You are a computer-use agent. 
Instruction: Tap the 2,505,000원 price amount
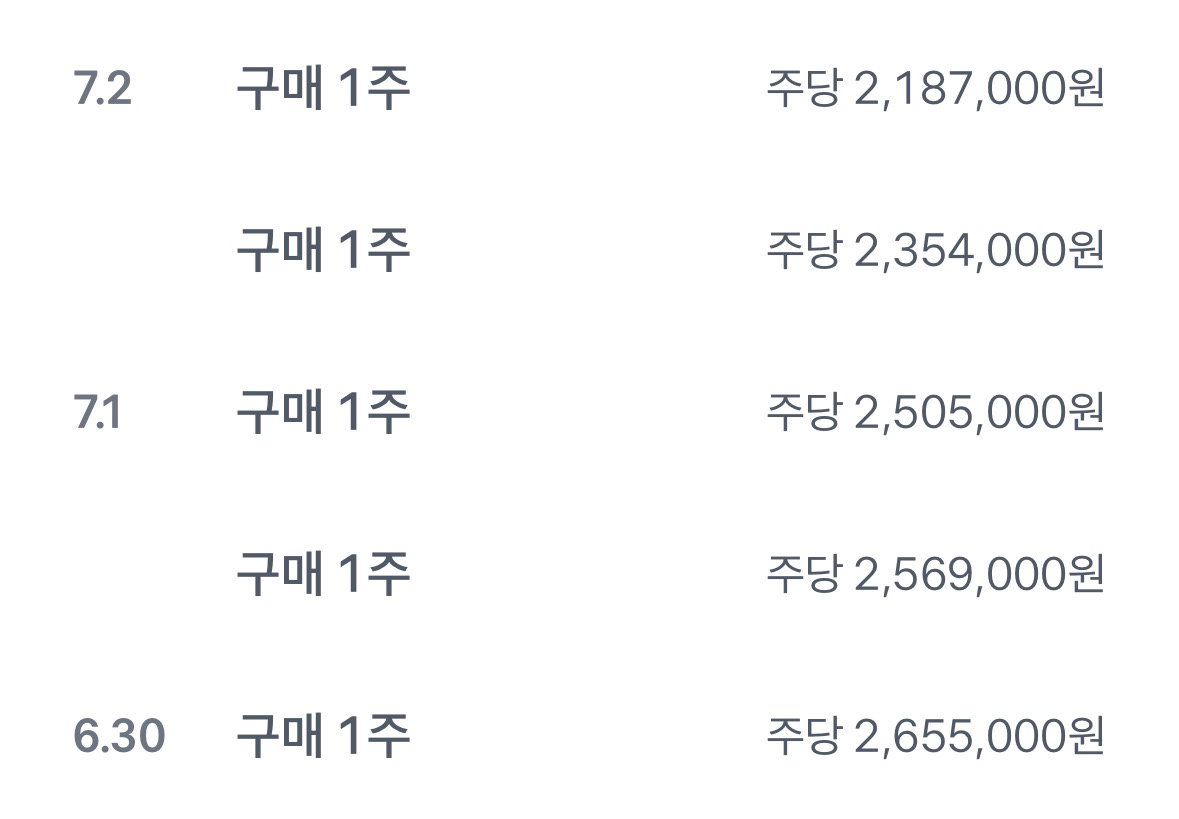[x=979, y=413]
